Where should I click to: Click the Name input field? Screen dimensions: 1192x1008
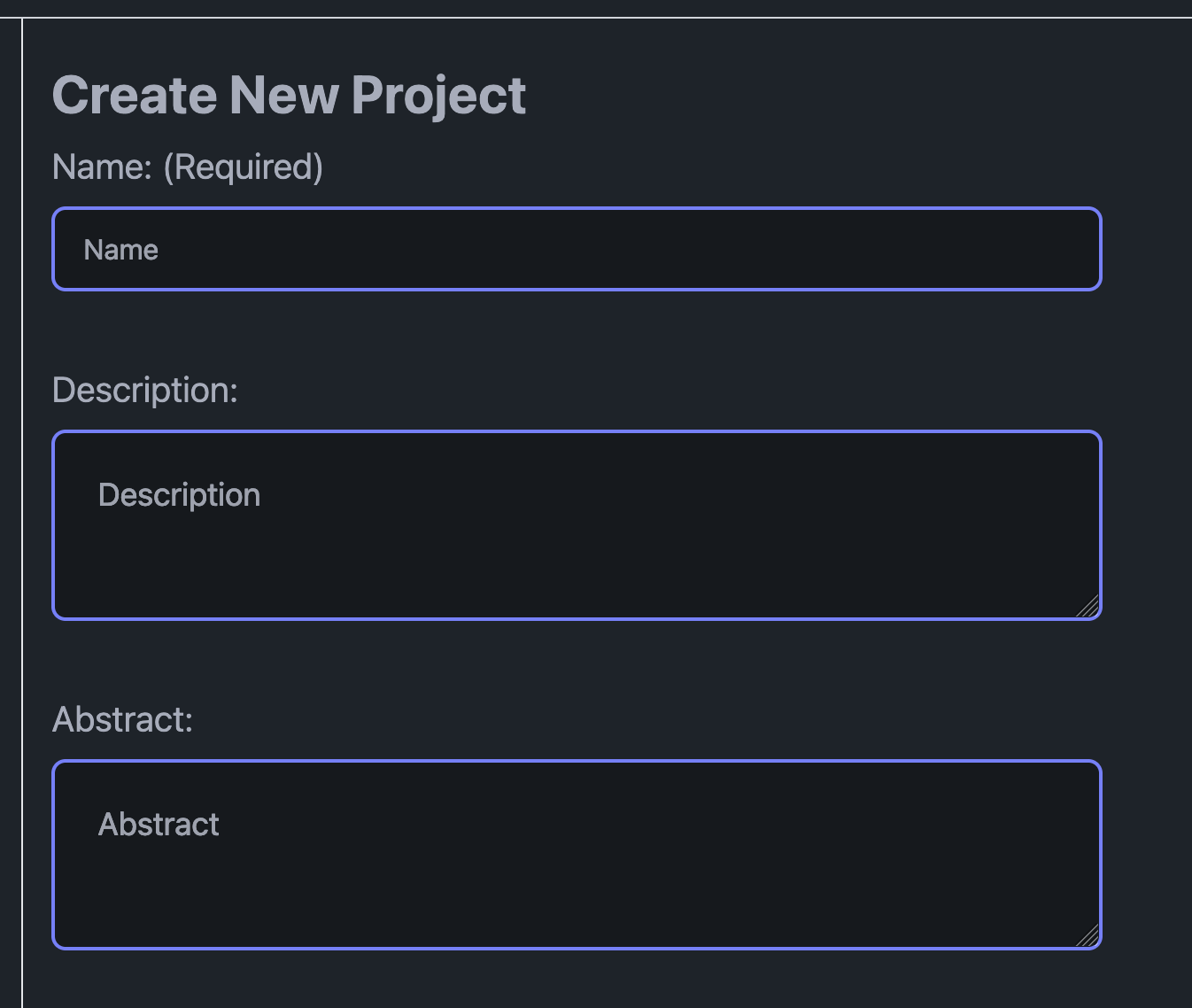pyautogui.click(x=576, y=249)
